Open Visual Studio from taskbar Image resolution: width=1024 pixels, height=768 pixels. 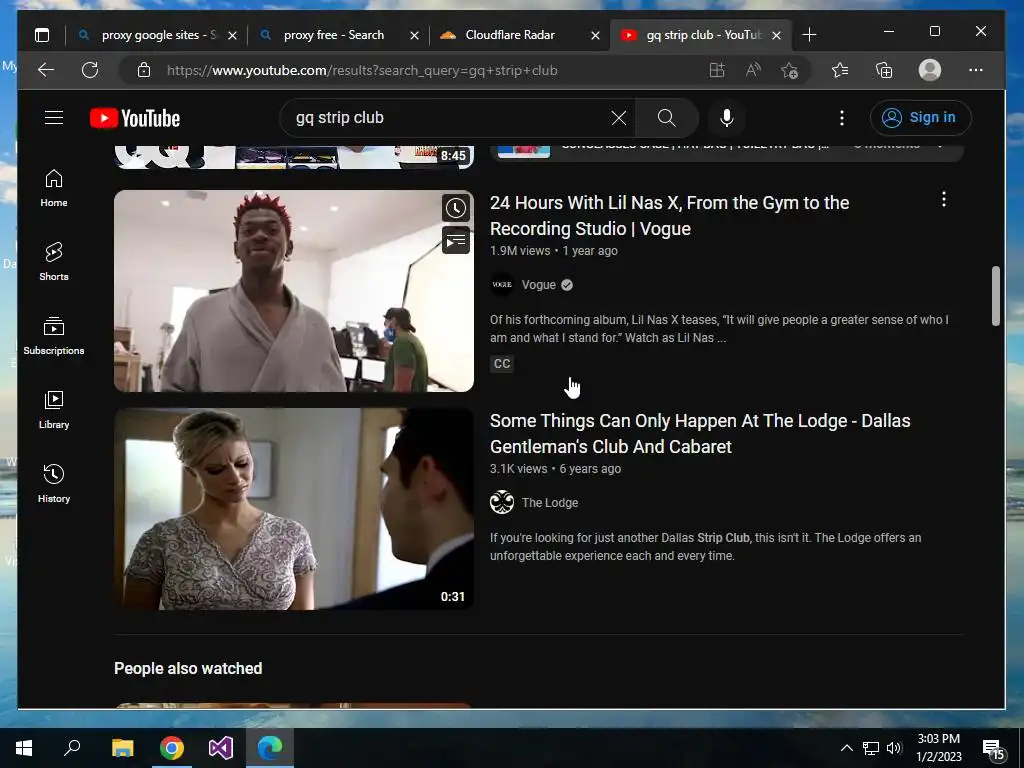pos(221,748)
